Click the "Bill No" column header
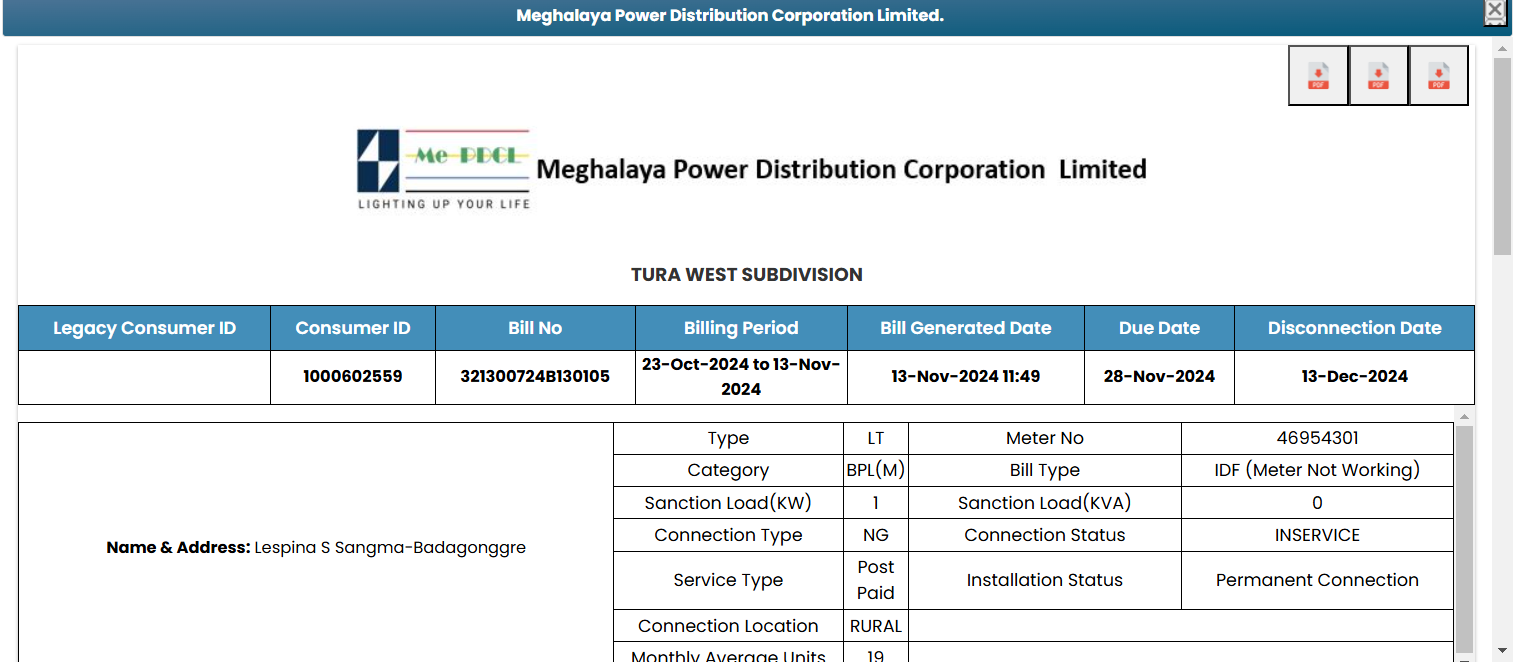 [x=535, y=328]
